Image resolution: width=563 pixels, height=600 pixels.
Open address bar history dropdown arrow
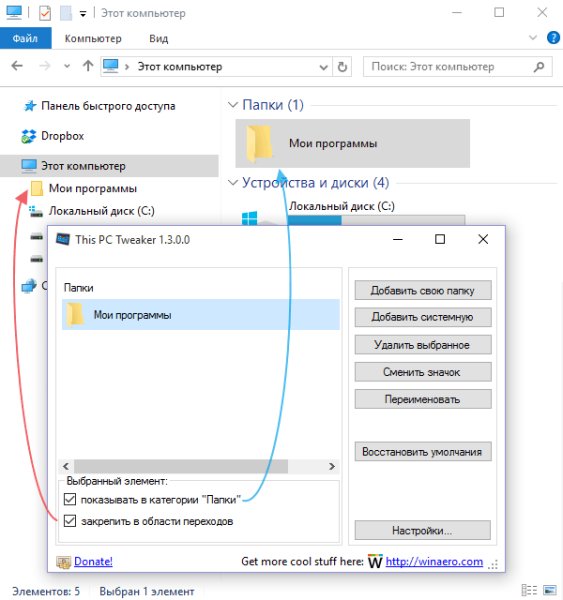[323, 67]
